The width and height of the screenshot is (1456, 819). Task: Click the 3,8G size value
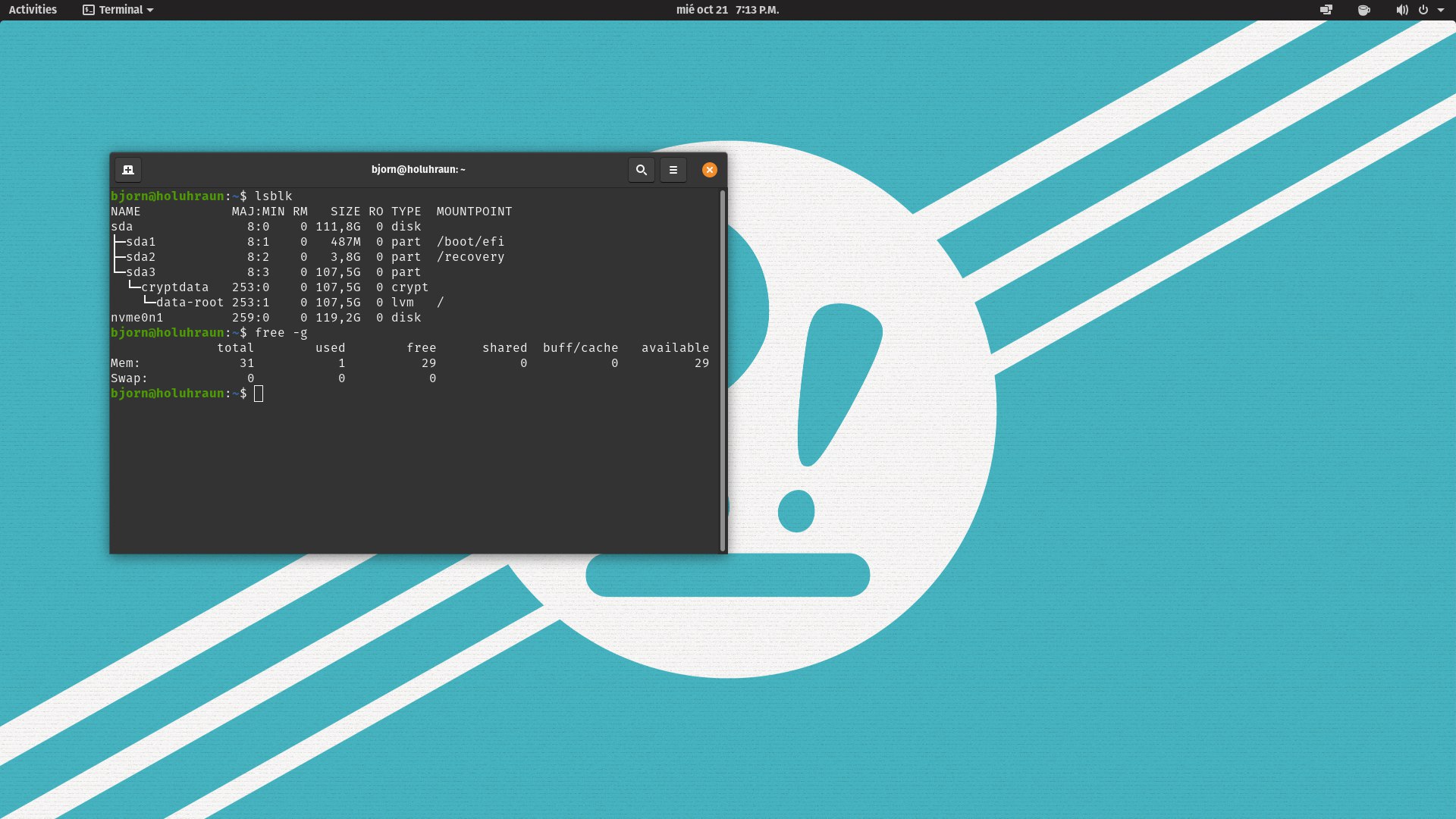(346, 256)
